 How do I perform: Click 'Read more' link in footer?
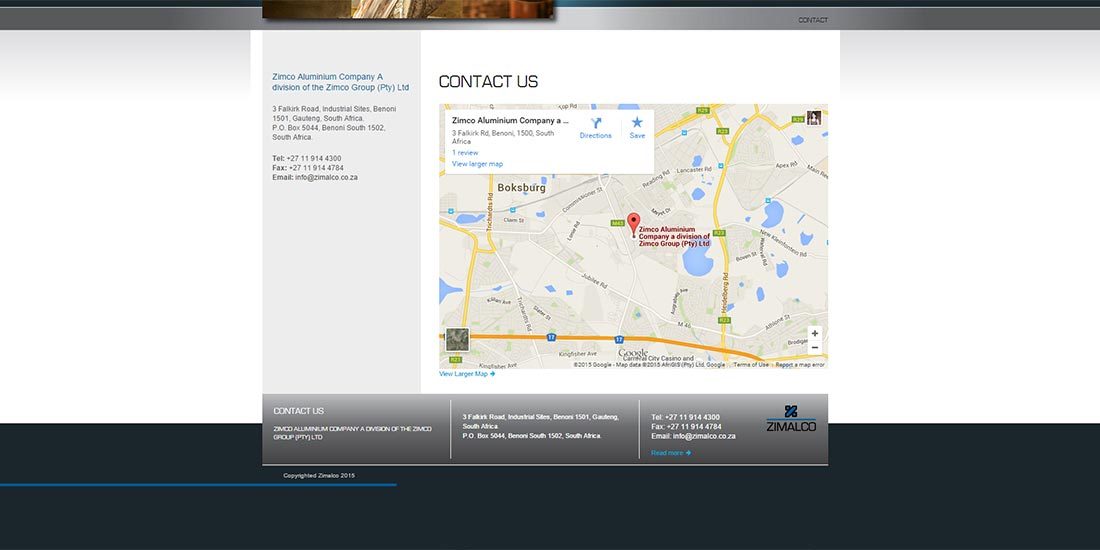(670, 453)
